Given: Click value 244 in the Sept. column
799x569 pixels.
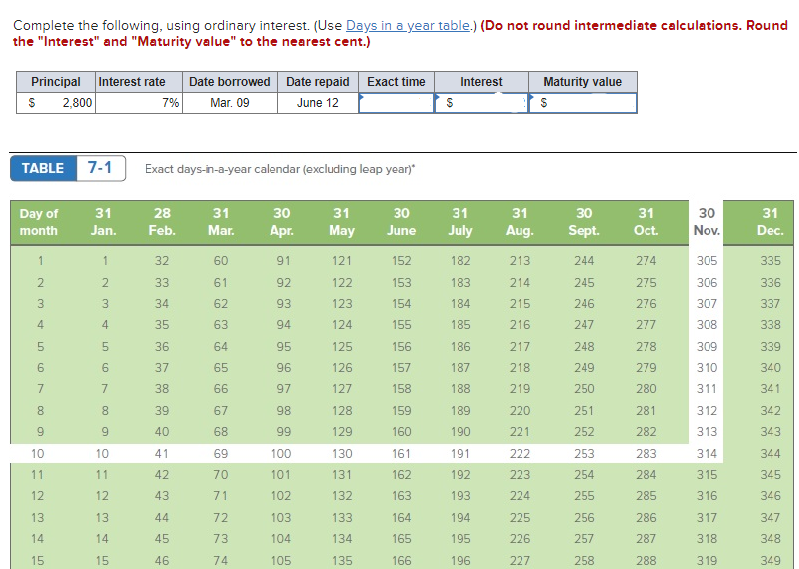Looking at the screenshot, I should click(x=584, y=261).
